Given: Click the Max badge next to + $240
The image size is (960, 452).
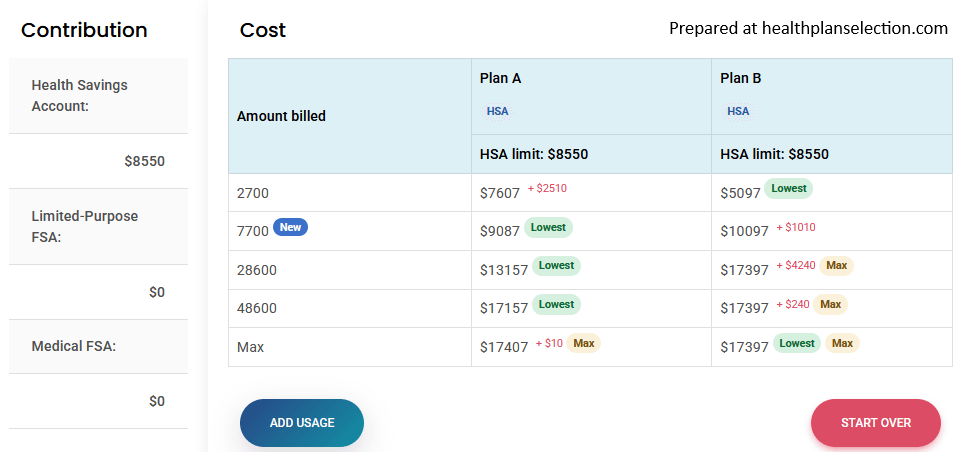Looking at the screenshot, I should 830,304.
